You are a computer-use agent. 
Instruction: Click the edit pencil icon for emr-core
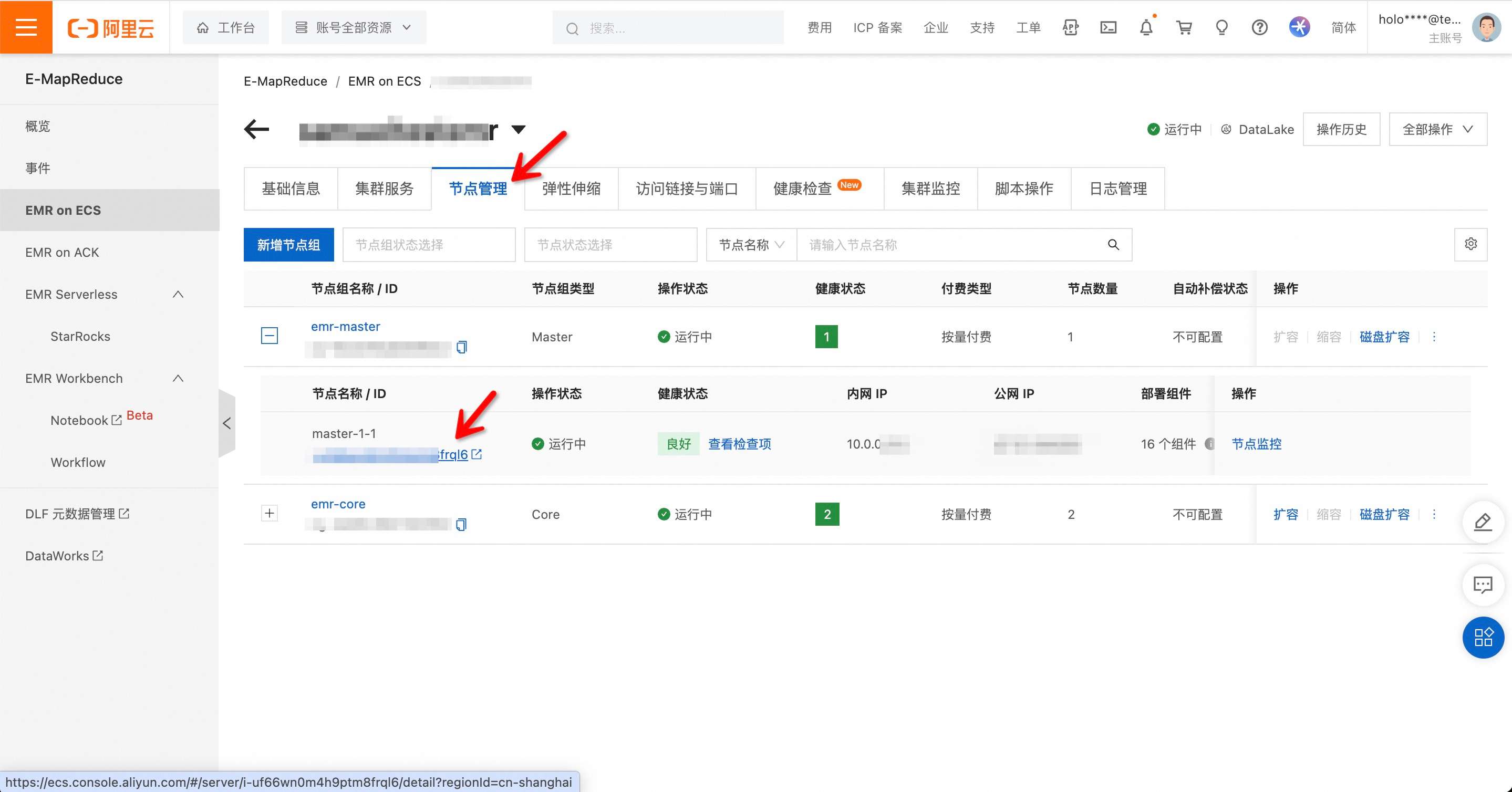(1485, 520)
